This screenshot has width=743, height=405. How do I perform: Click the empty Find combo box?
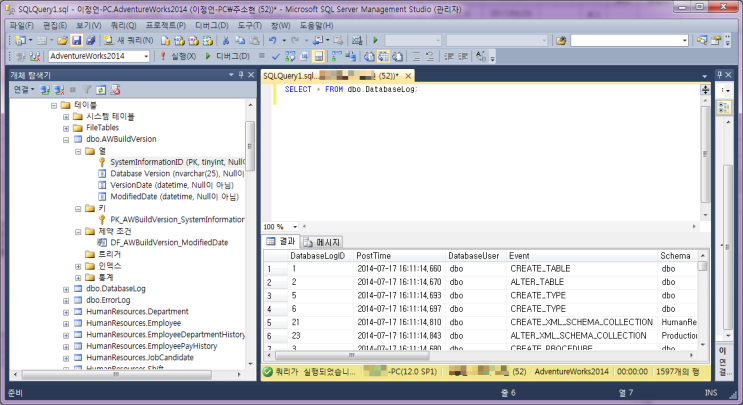point(629,41)
